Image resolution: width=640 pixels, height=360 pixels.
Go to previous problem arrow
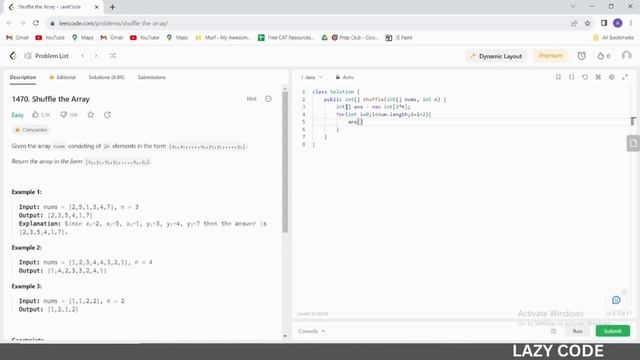coord(82,56)
